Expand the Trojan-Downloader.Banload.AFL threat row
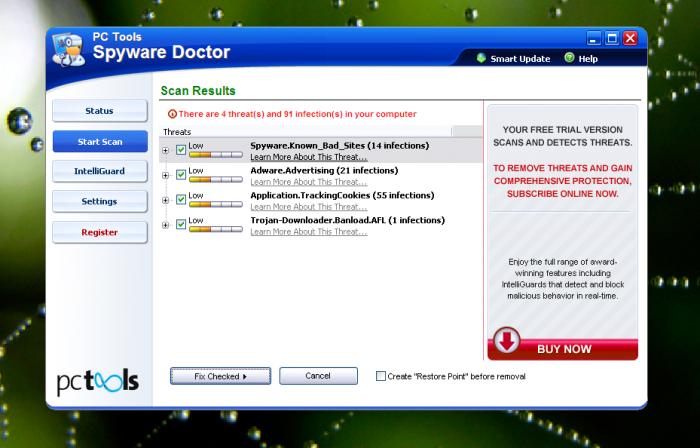This screenshot has height=448, width=700. [x=166, y=225]
